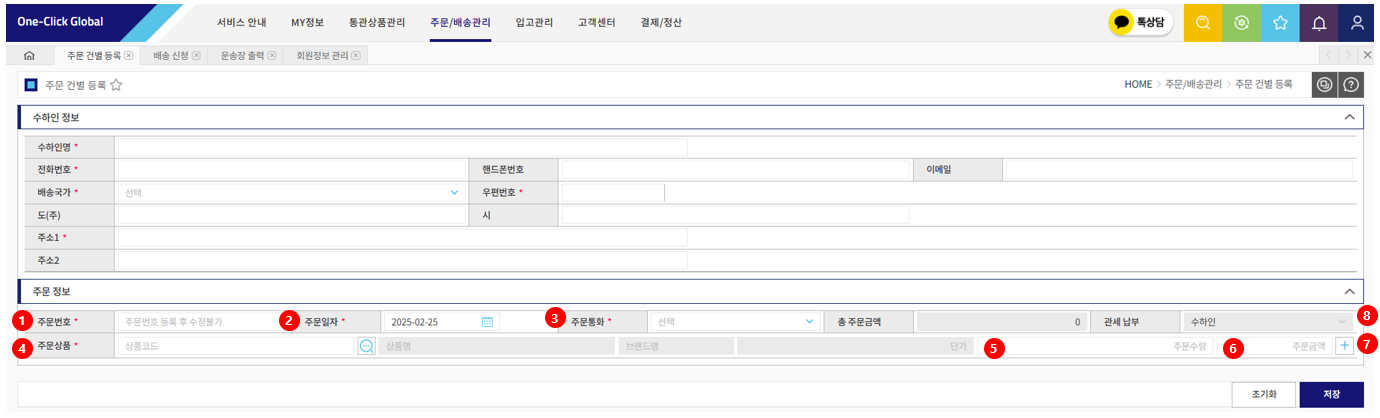
Task: Open the user profile icon
Action: point(1357,22)
